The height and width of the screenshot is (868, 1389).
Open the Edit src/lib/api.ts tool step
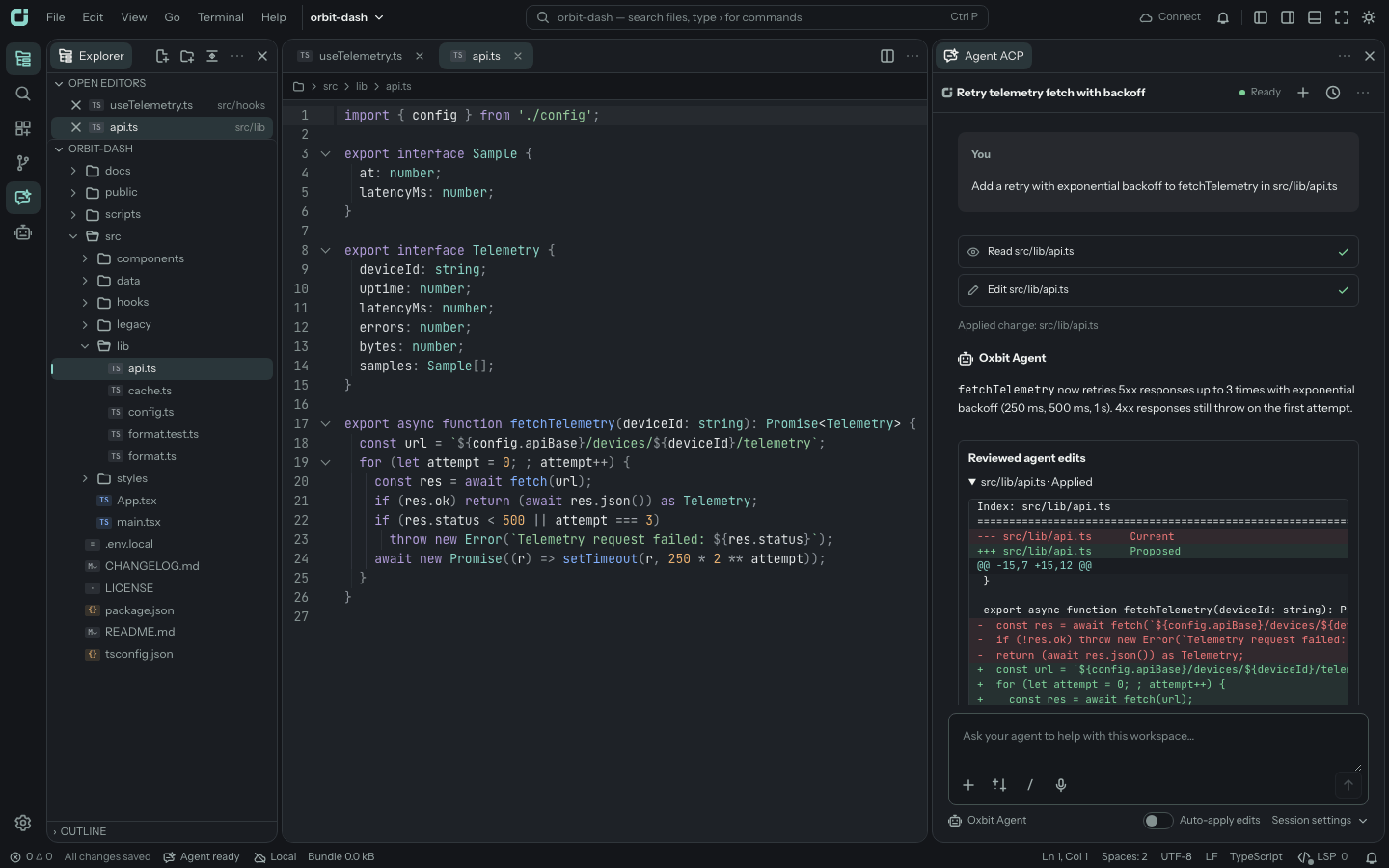click(x=1157, y=290)
